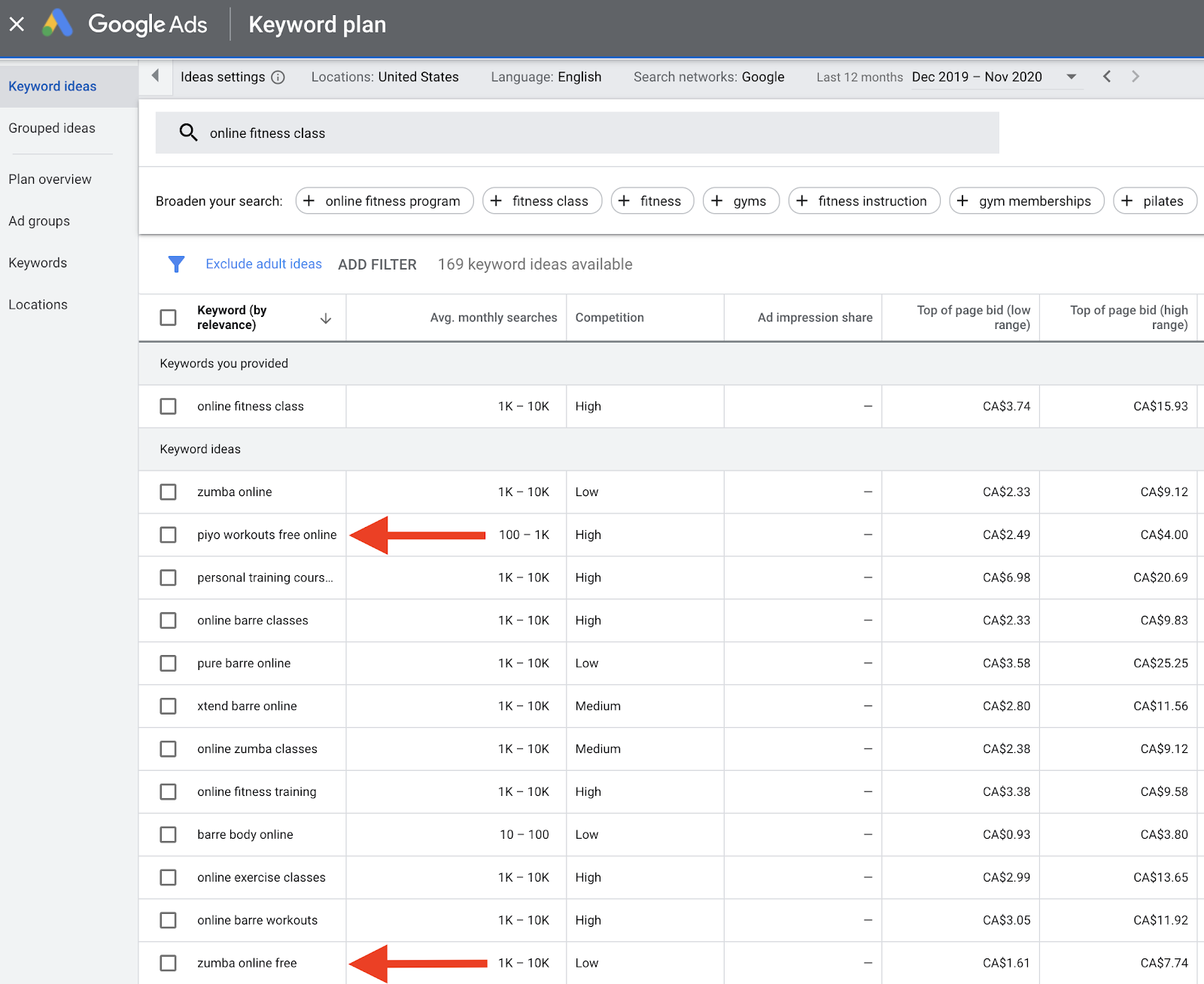
Task: Add the 'pilates' broaden chip
Action: (1155, 201)
